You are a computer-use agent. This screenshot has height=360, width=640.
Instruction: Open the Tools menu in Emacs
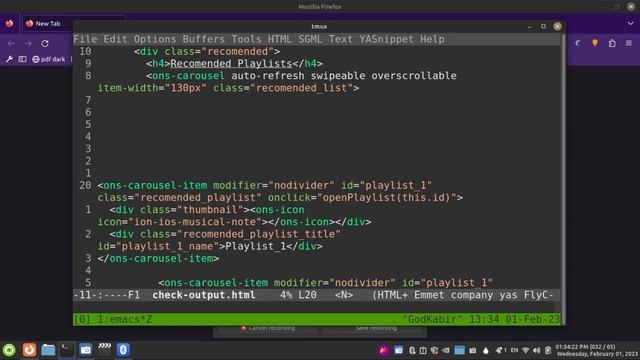point(246,39)
